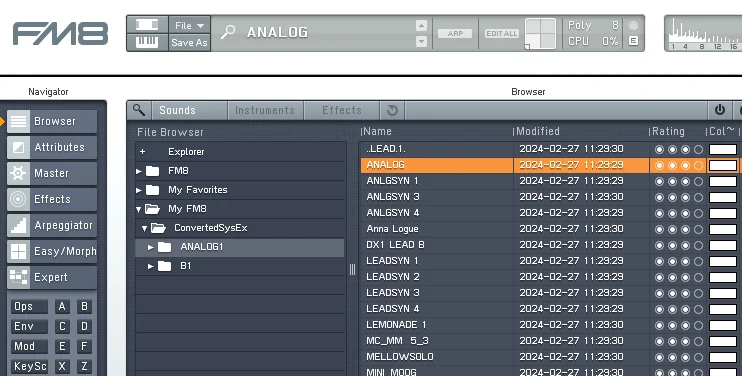Open the Easy/Morph page icon
742x376 pixels.
click(18, 252)
